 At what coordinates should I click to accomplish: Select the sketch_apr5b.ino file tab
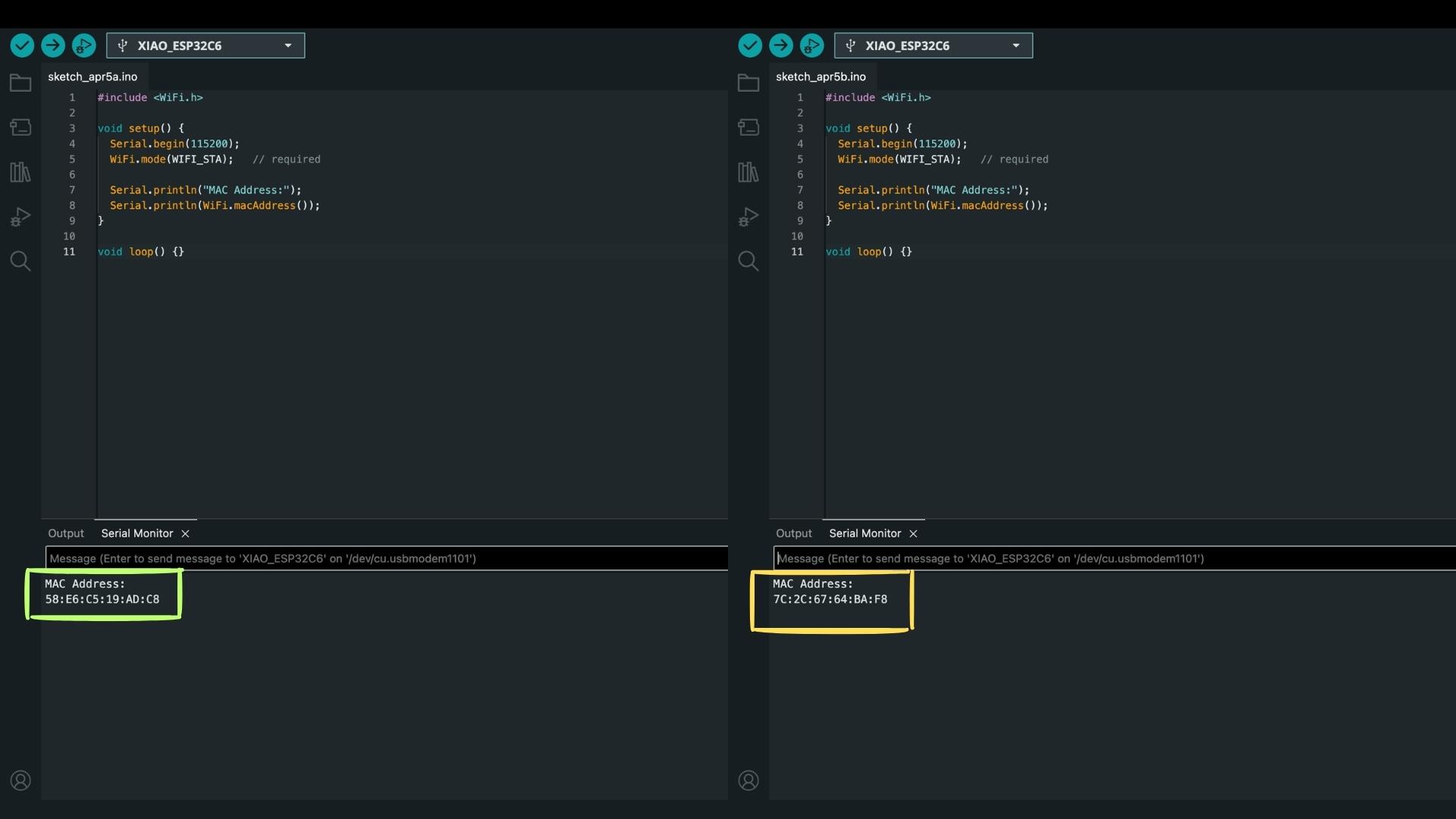coord(821,77)
